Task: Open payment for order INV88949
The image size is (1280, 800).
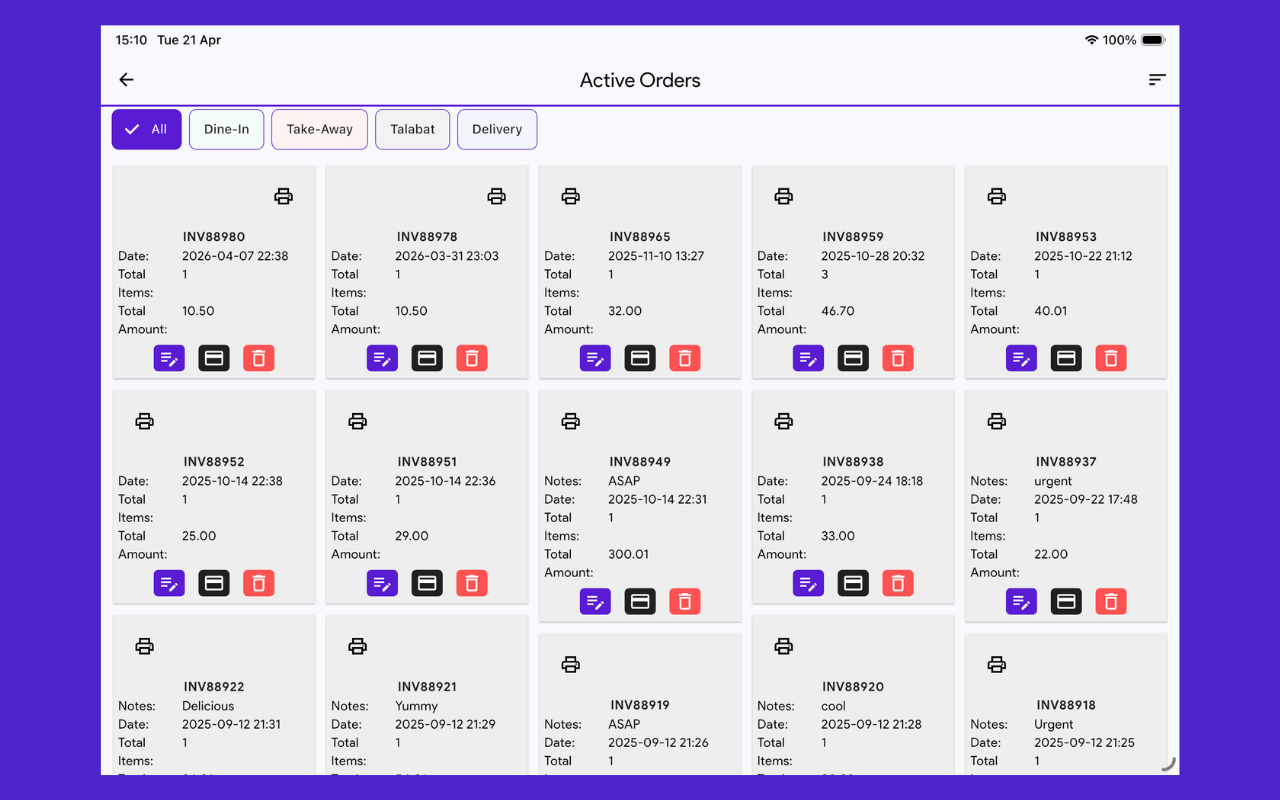Action: [640, 601]
